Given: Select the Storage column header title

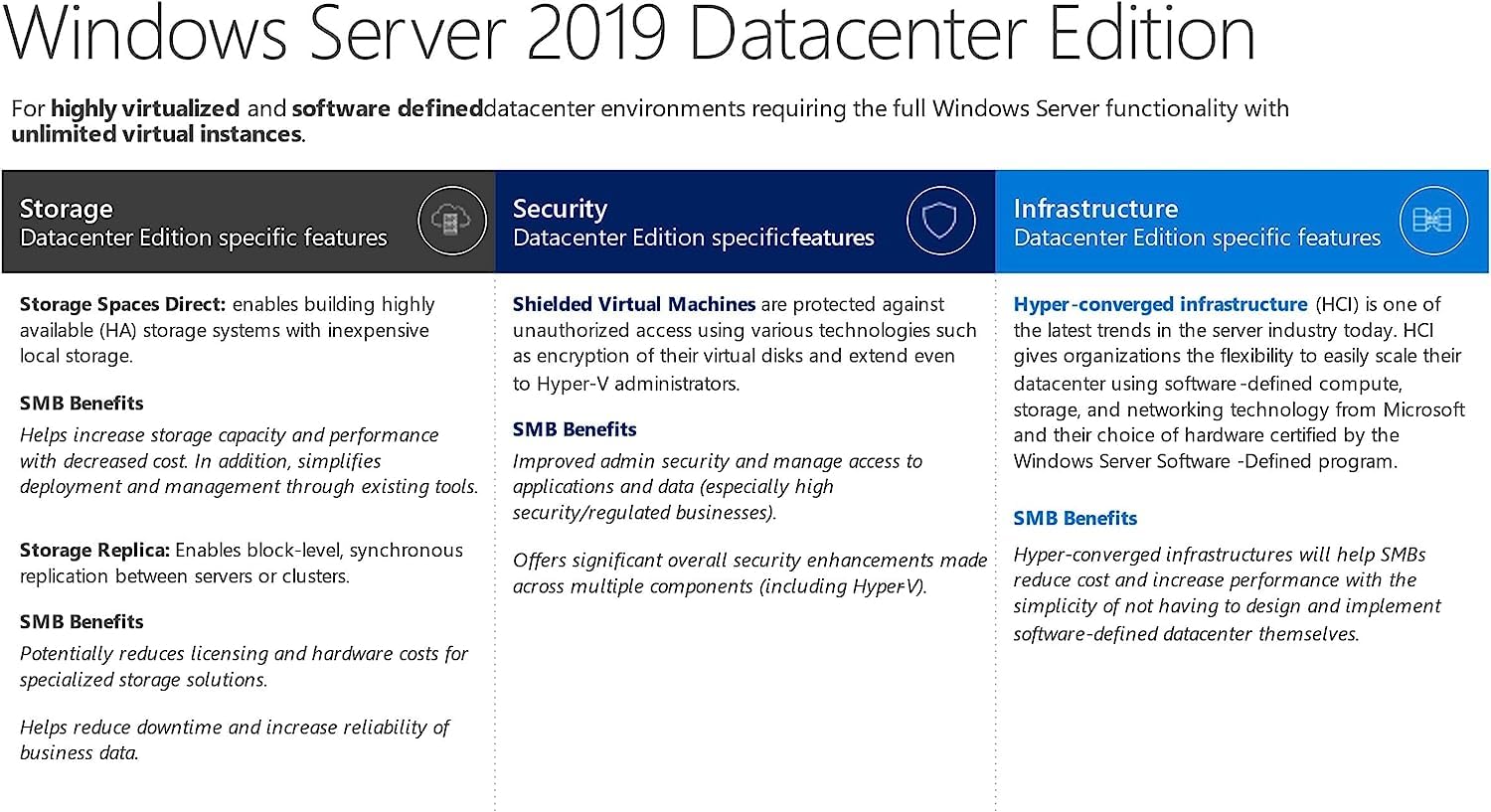Looking at the screenshot, I should point(67,209).
